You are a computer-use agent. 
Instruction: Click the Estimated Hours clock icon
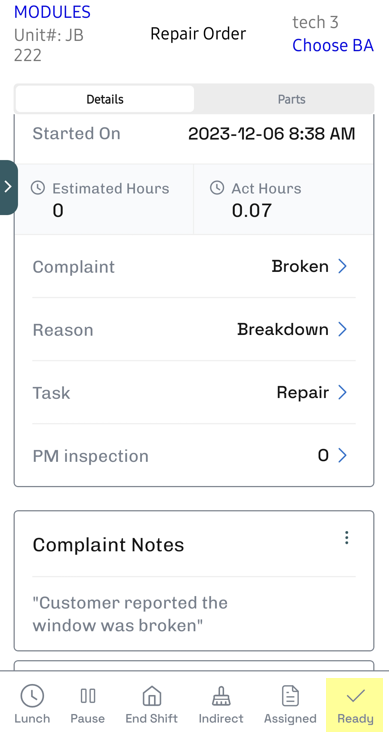(x=38, y=188)
